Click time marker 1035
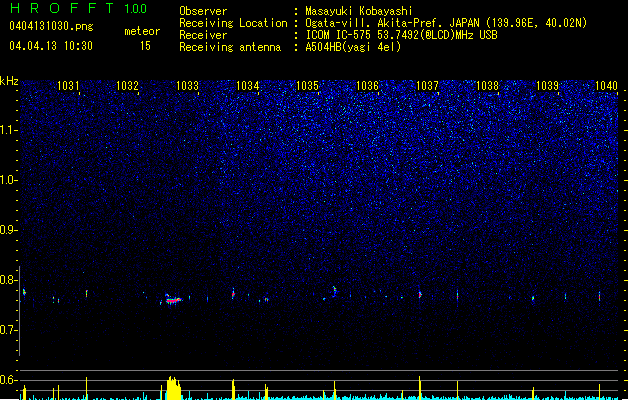 [307, 86]
